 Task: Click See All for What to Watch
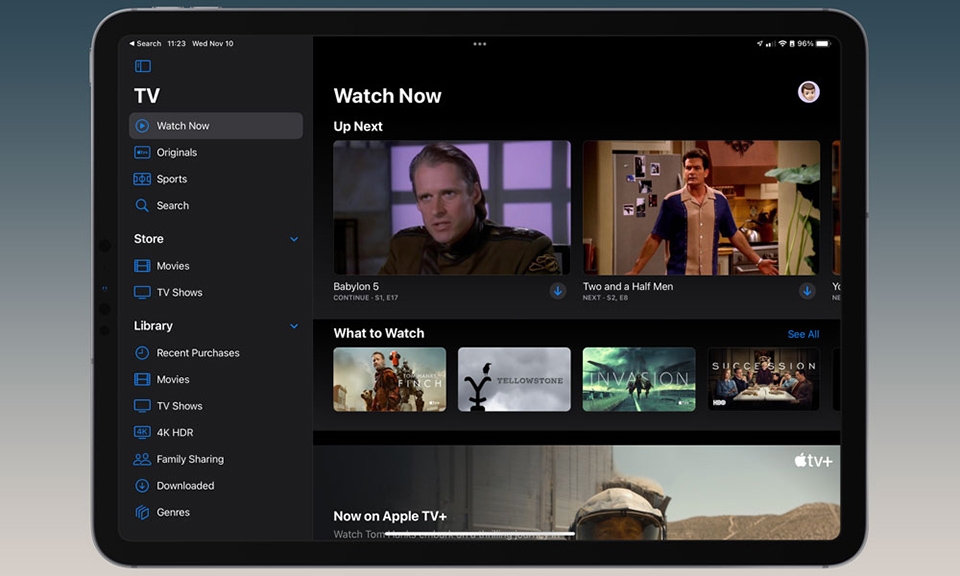click(x=803, y=334)
